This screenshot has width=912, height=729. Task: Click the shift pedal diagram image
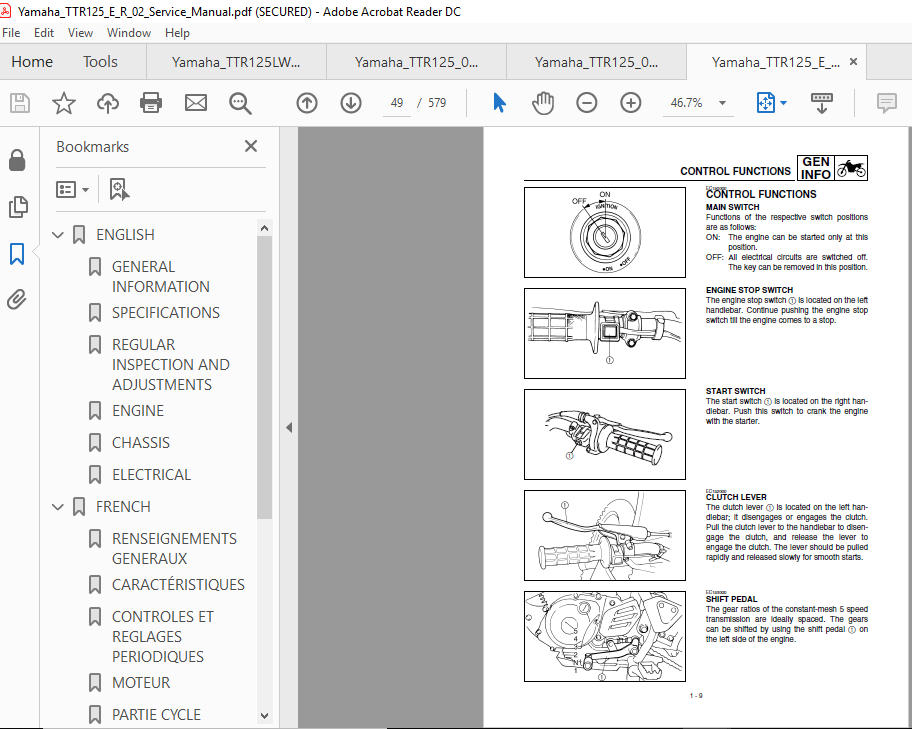tap(604, 636)
